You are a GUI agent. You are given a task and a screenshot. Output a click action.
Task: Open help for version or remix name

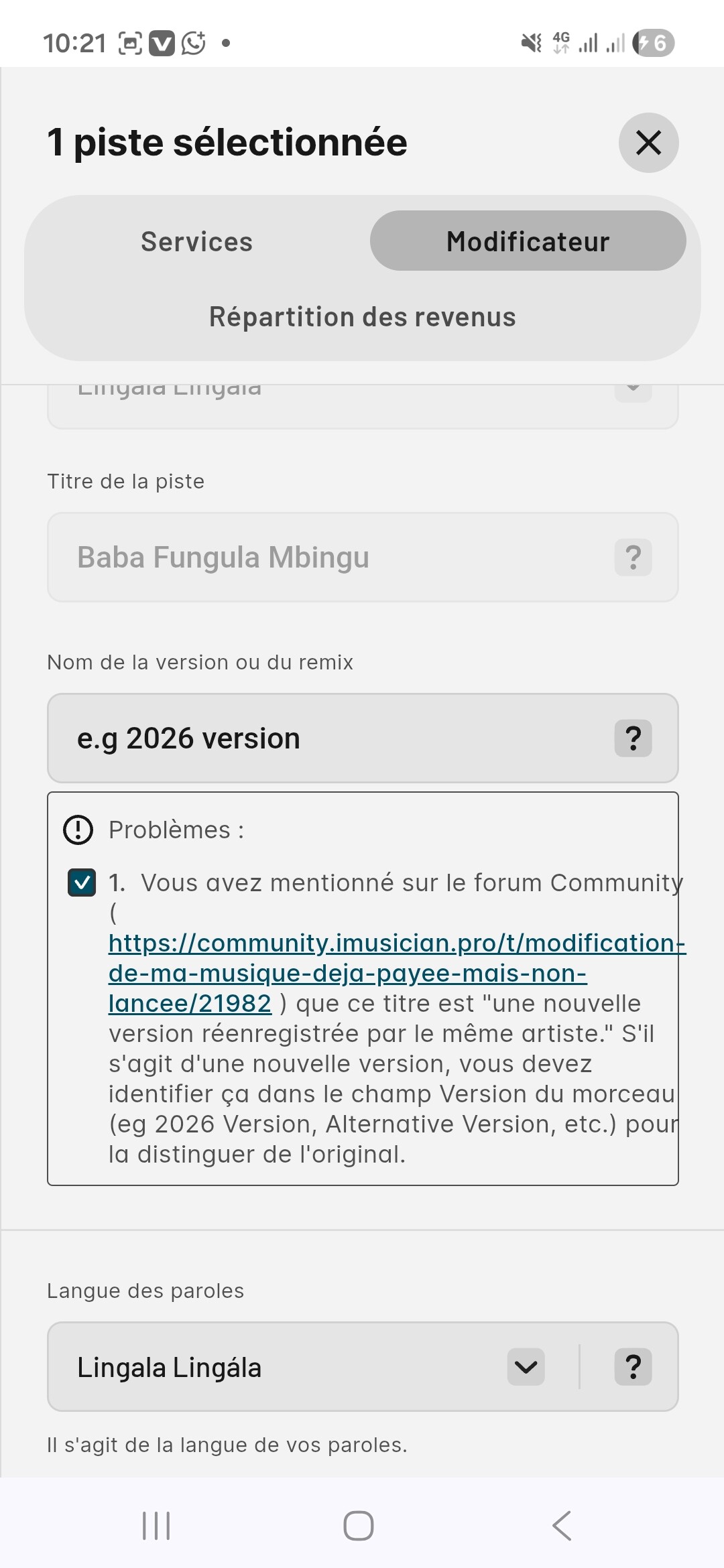click(633, 738)
